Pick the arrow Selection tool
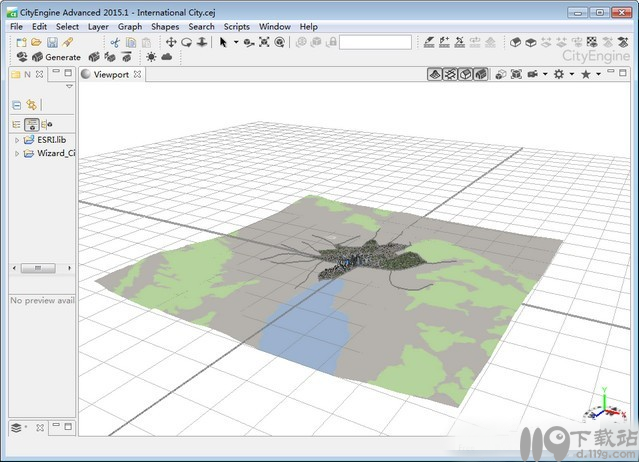 point(223,42)
